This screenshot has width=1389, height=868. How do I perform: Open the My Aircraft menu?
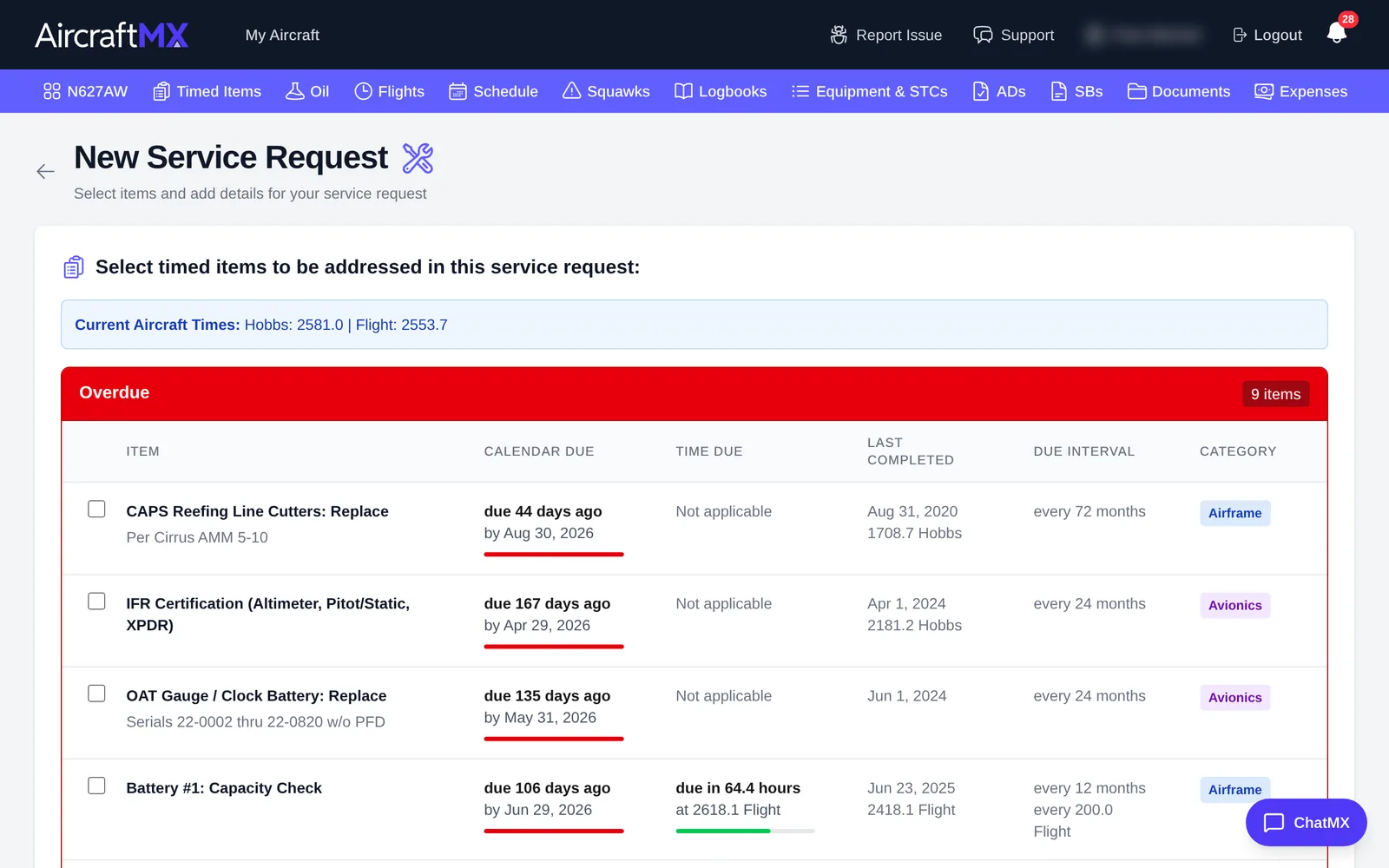[x=282, y=35]
